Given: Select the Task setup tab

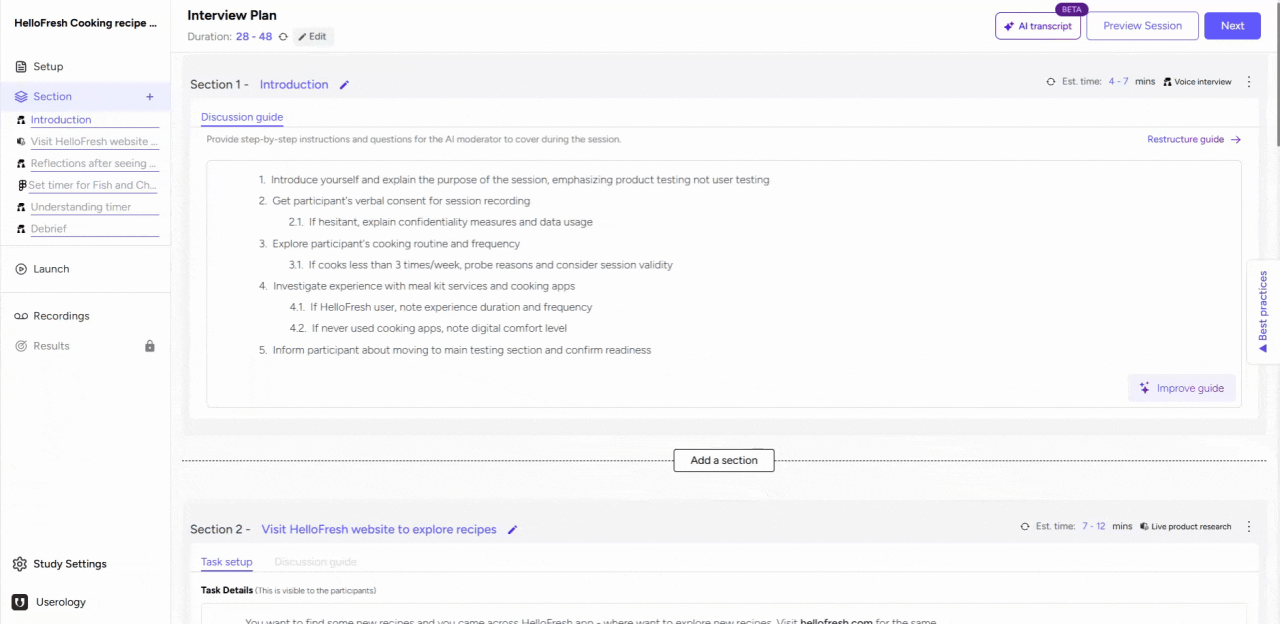Looking at the screenshot, I should pos(226,561).
